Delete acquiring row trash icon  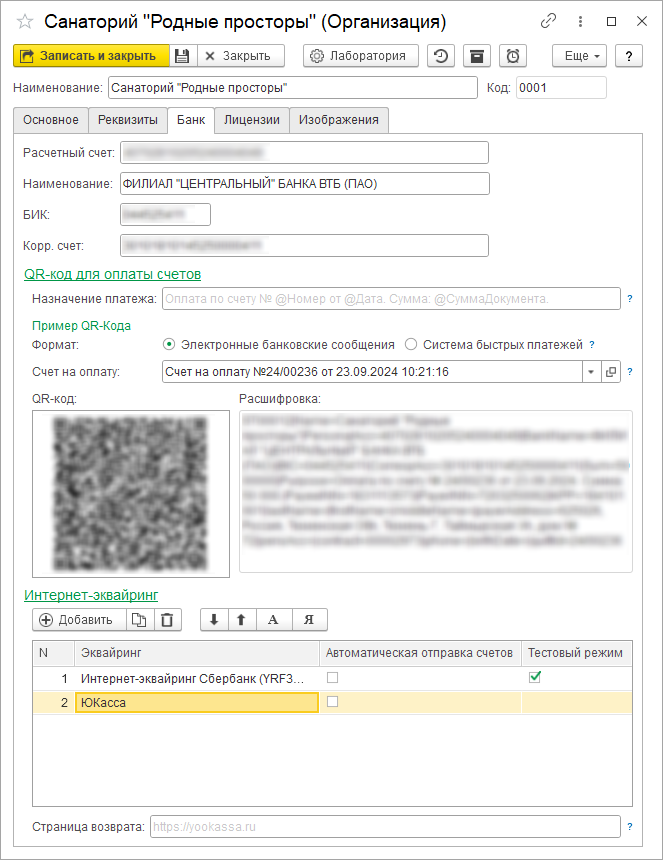point(167,620)
